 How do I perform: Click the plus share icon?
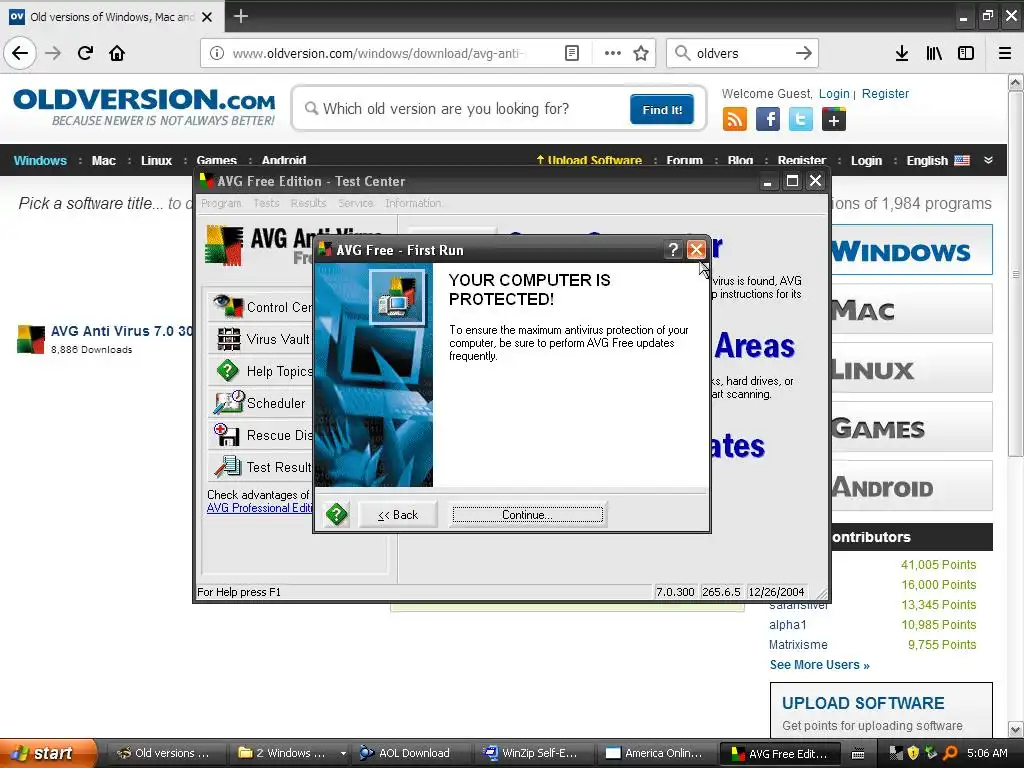pyautogui.click(x=834, y=120)
